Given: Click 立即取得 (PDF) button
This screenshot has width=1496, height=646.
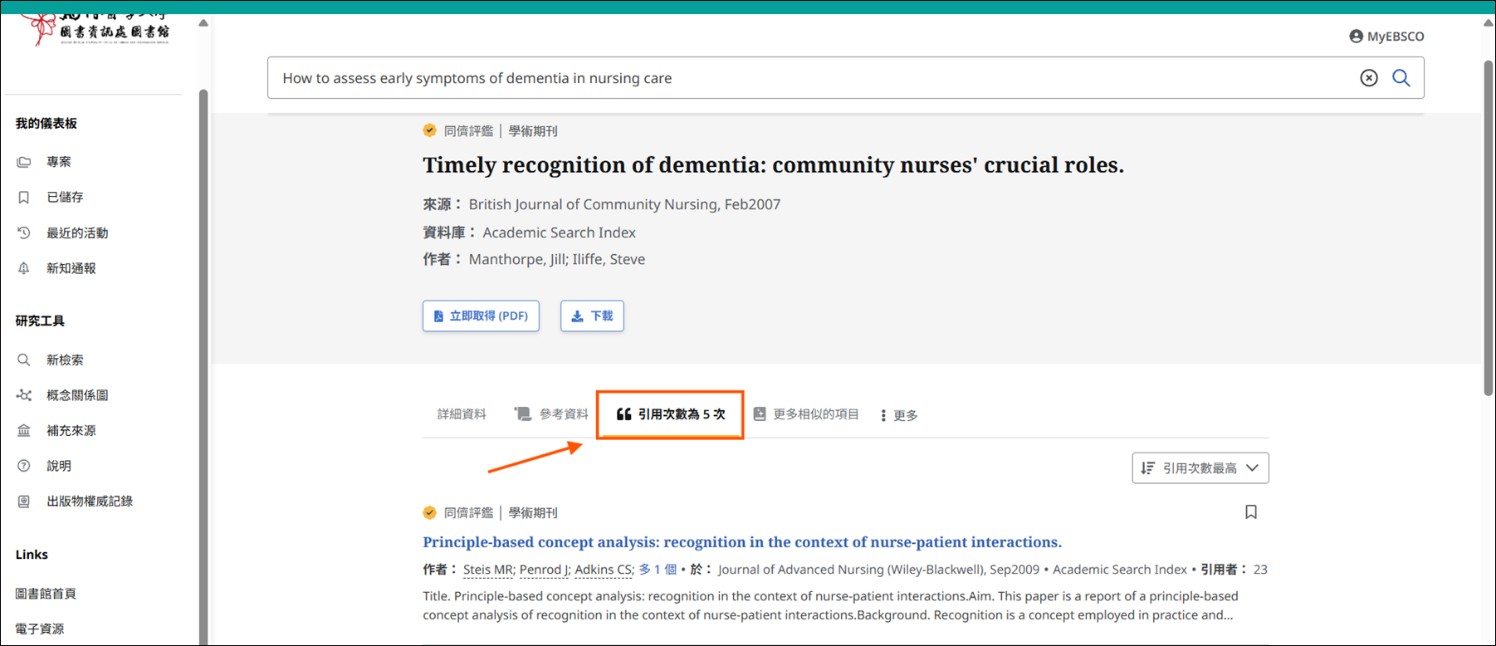Looking at the screenshot, I should (481, 316).
